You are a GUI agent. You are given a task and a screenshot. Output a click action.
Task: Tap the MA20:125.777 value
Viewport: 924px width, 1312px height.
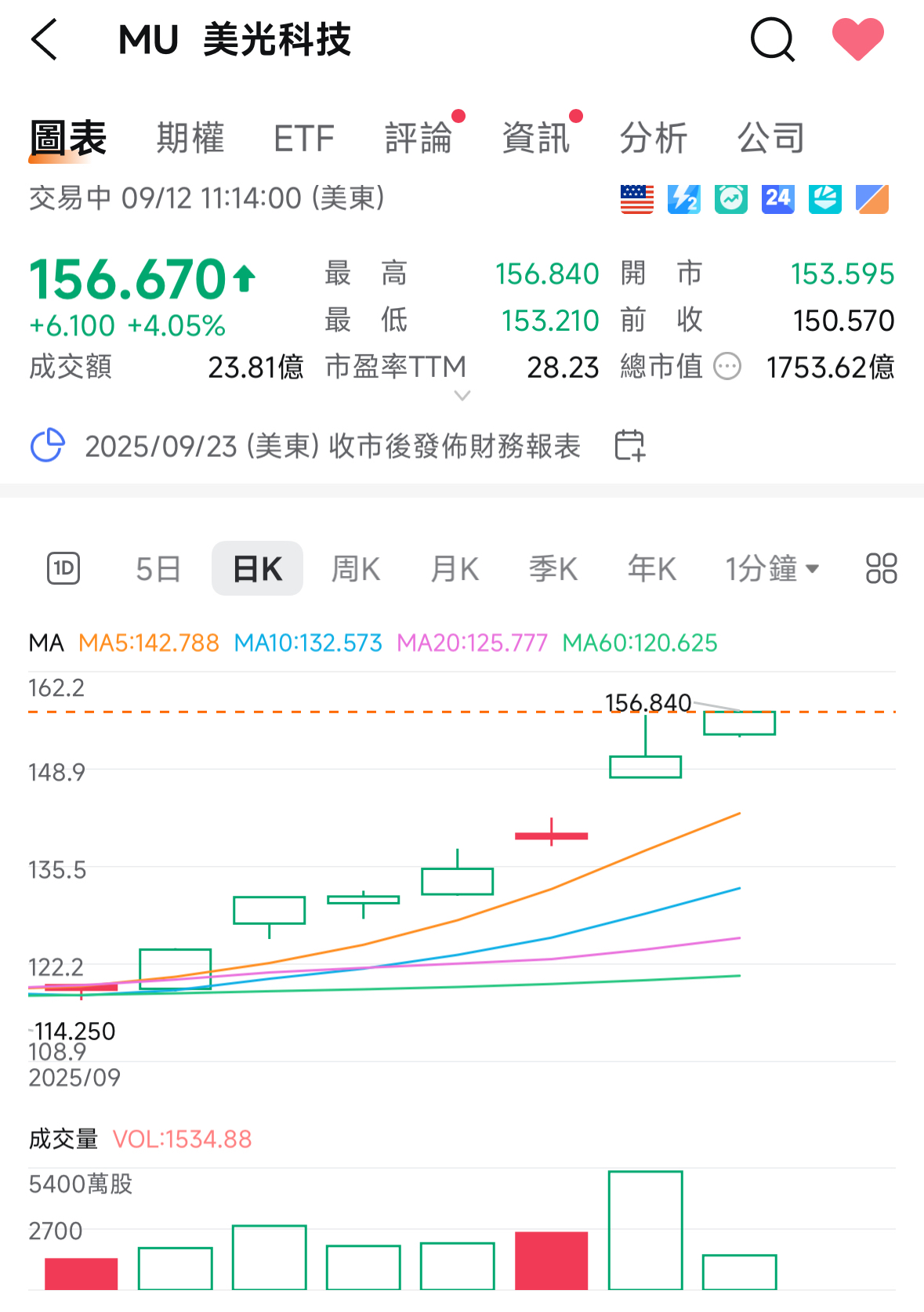(x=472, y=643)
